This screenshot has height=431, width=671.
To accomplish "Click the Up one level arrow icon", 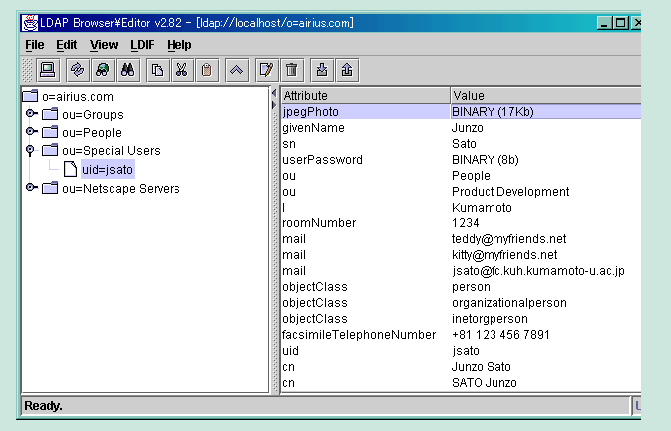I will point(237,70).
